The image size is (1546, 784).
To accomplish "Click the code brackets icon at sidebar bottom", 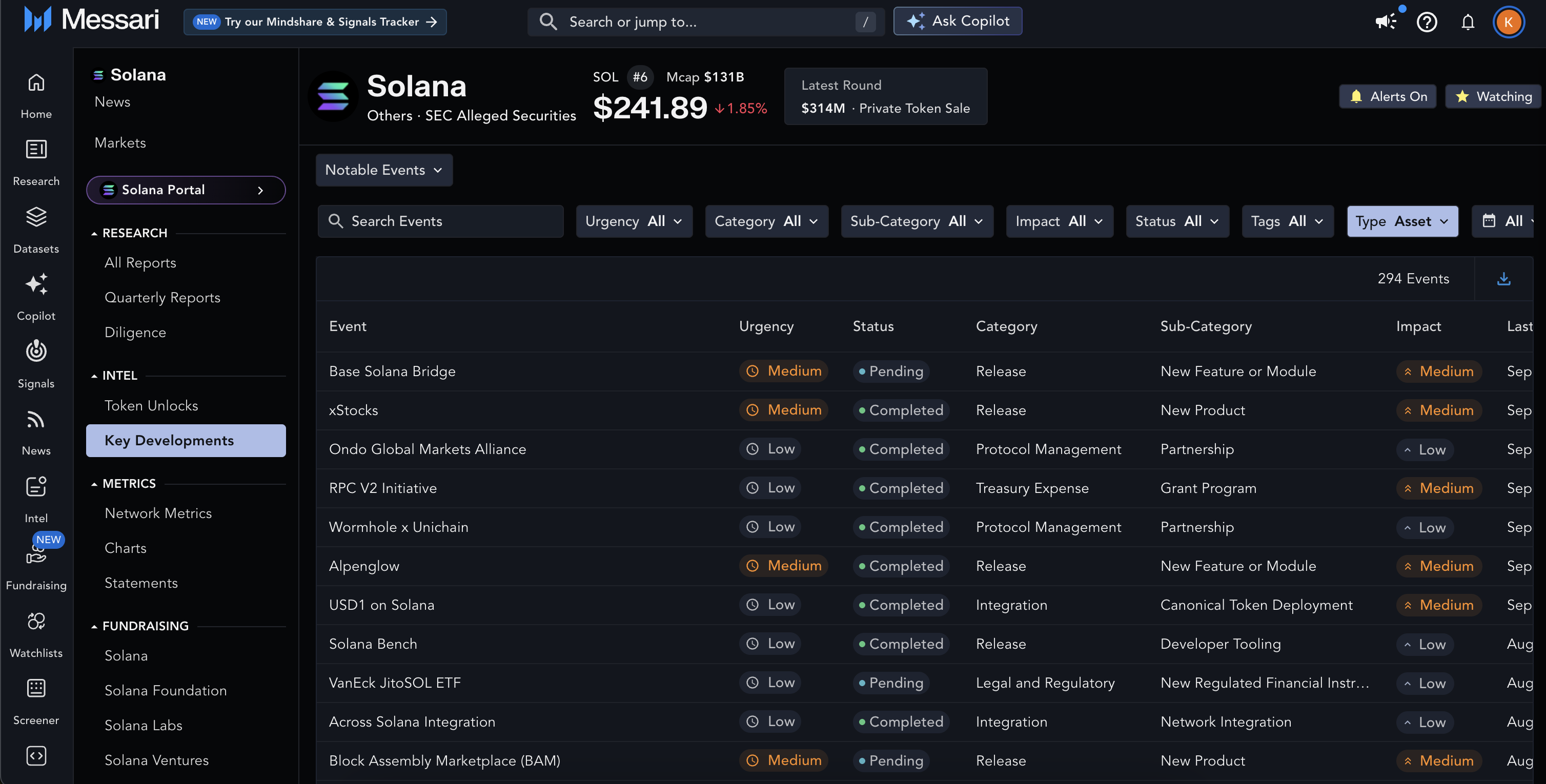I will [36, 755].
